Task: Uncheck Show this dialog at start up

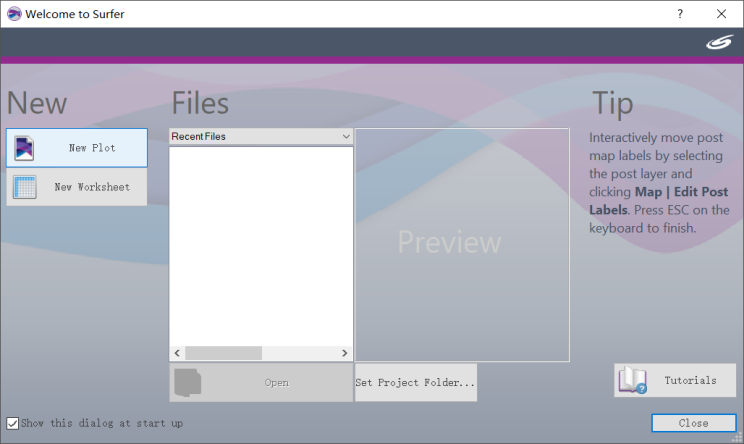Action: [x=13, y=423]
